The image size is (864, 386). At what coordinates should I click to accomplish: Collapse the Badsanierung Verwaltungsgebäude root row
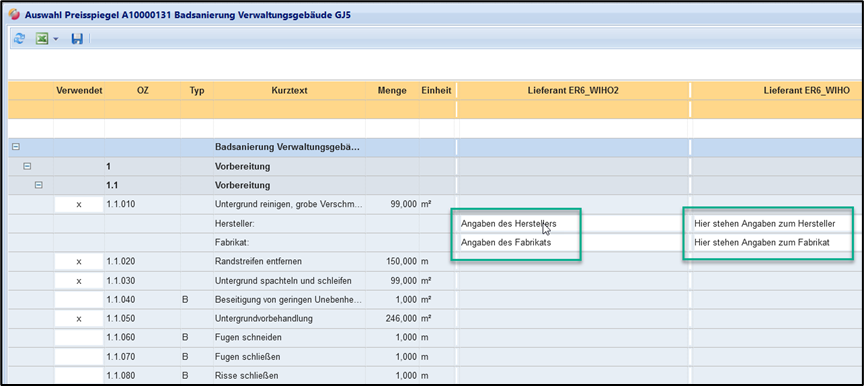tap(16, 147)
